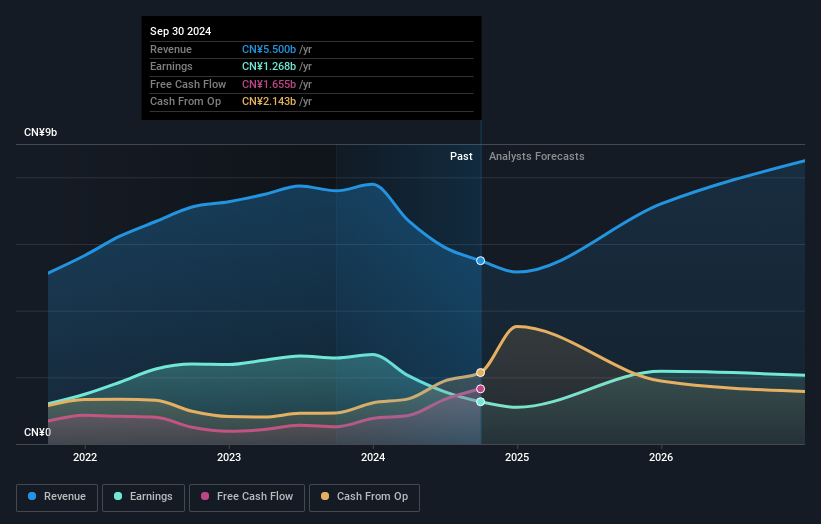Click the Free Cash Flow data point marker
This screenshot has height=524, width=821.
[481, 389]
